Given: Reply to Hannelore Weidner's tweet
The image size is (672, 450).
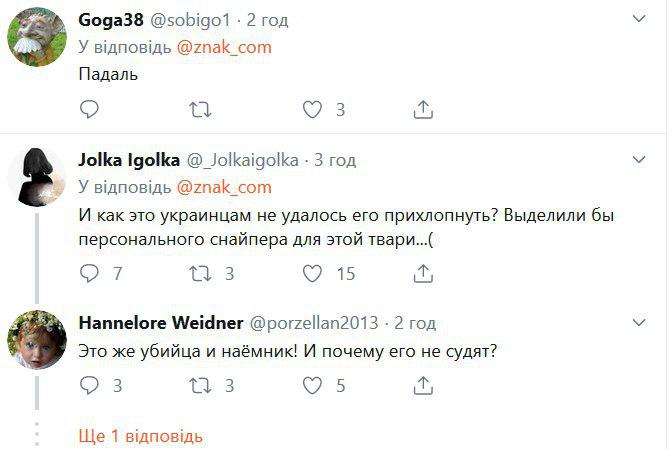Looking at the screenshot, I should (x=89, y=385).
